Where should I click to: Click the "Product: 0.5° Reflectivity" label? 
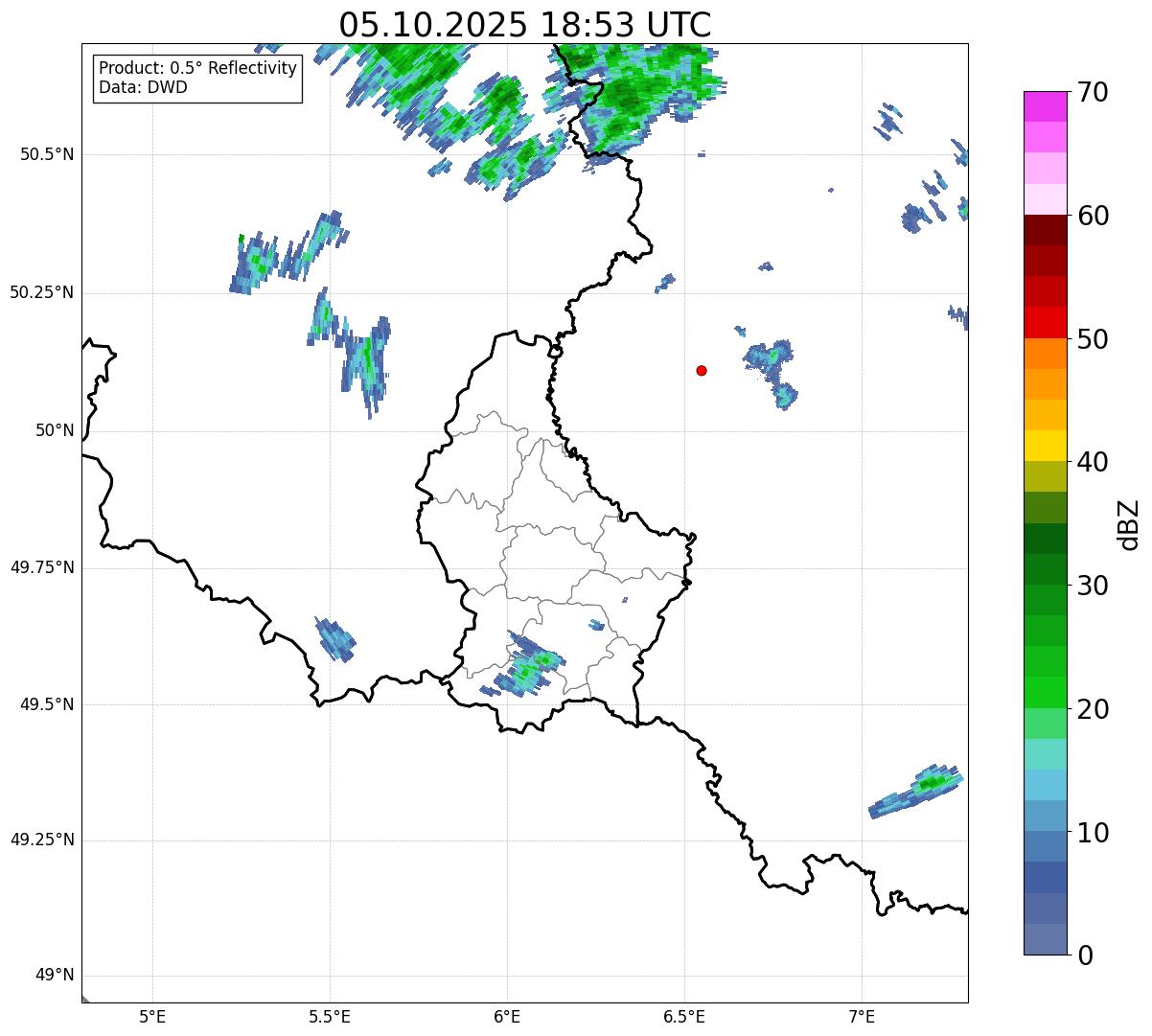point(197,69)
